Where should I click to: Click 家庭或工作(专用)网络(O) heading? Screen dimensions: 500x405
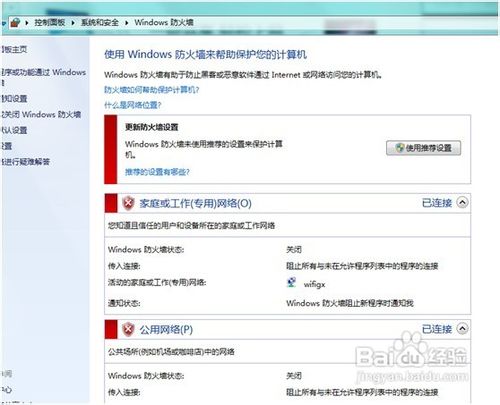pos(195,203)
